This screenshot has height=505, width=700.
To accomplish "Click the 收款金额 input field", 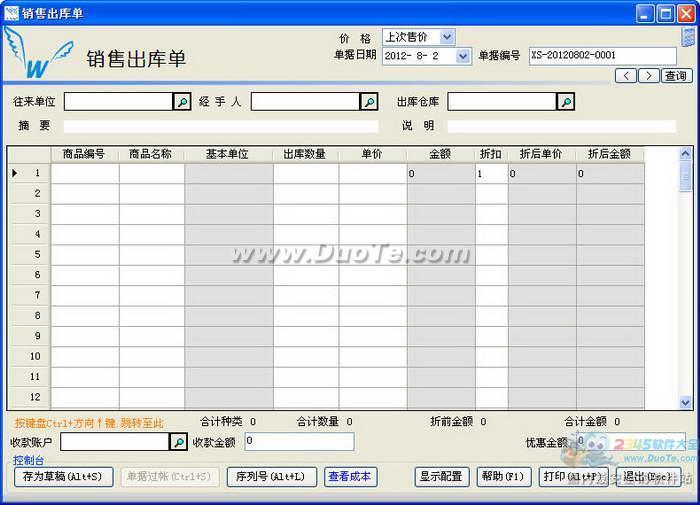I will [x=299, y=442].
